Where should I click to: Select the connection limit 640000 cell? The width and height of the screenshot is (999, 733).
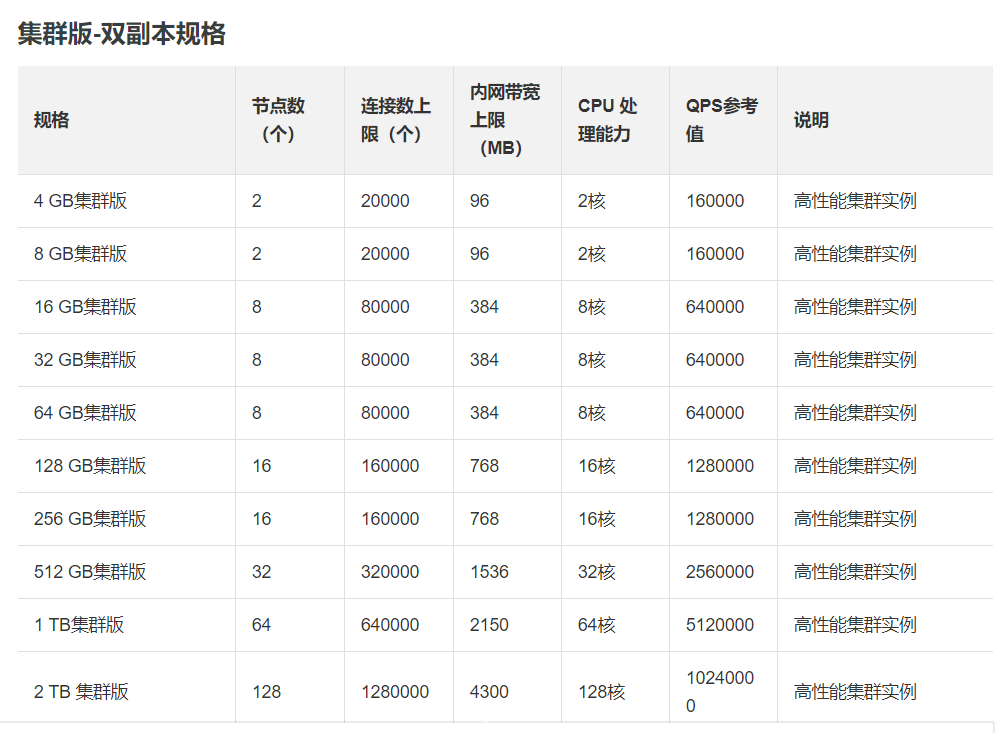(390, 624)
